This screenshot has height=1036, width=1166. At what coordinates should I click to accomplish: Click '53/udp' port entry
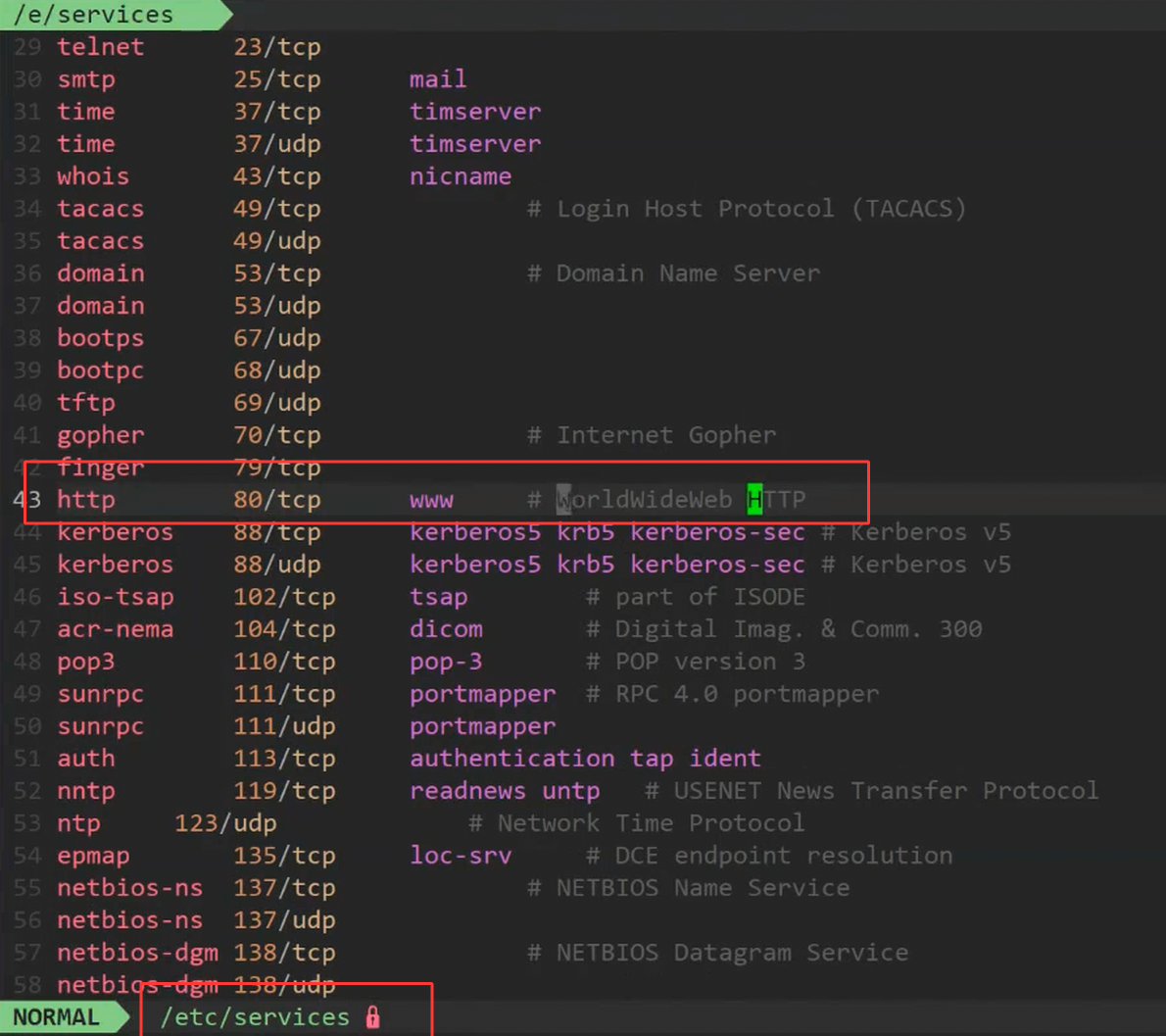[276, 306]
